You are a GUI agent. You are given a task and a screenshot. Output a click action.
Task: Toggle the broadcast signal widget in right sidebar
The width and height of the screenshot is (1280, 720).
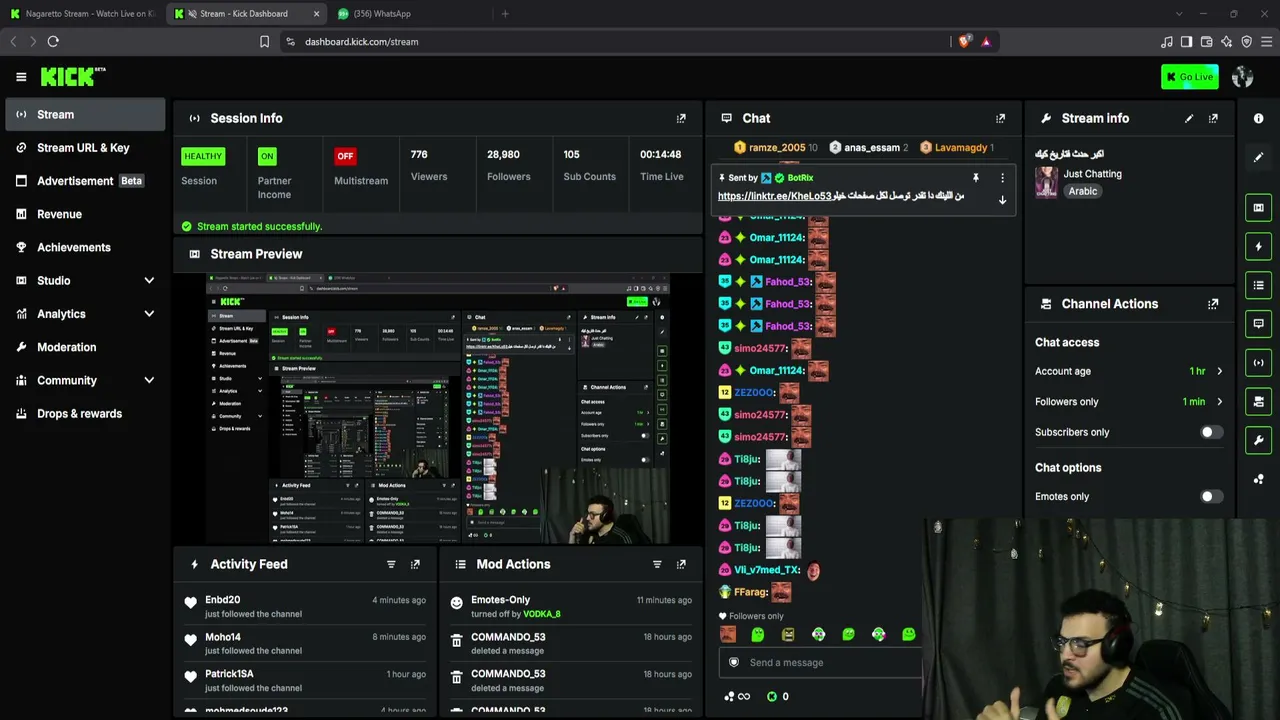coord(1258,363)
